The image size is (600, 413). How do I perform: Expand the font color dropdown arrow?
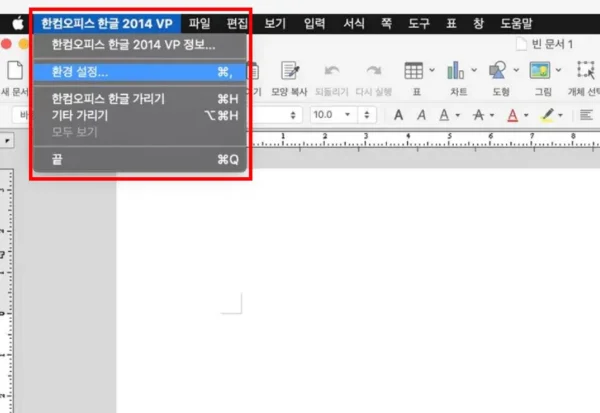[527, 115]
